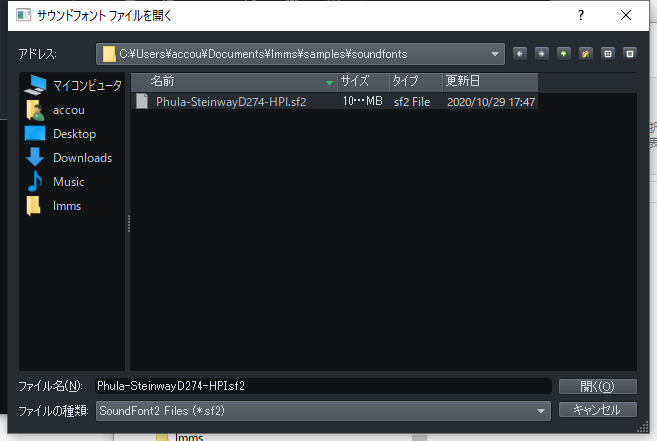Screen dimensions: 657x441
Task: Click the sf2 File type cell
Action: pyautogui.click(x=412, y=102)
